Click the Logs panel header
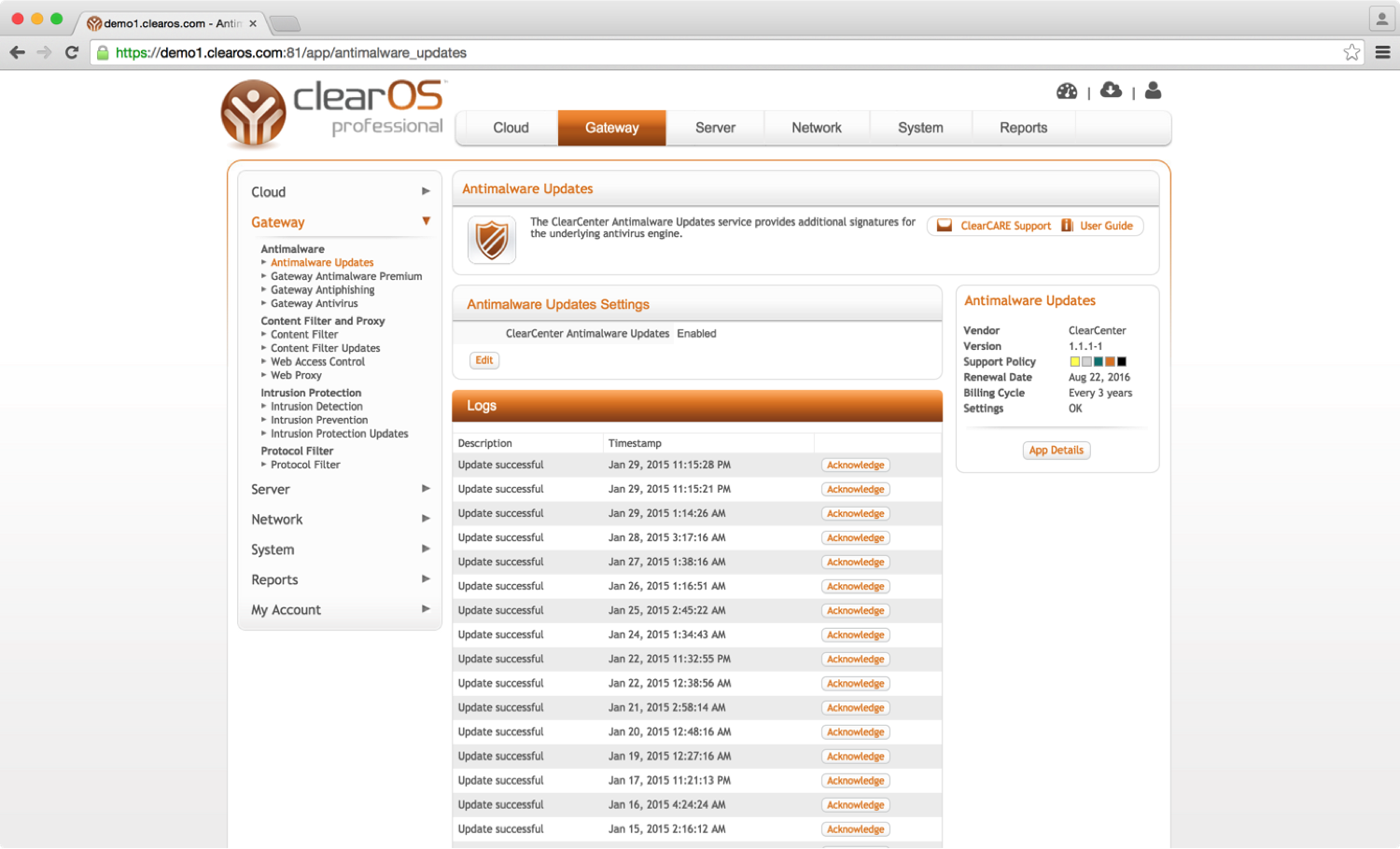1400x849 pixels. (x=697, y=406)
